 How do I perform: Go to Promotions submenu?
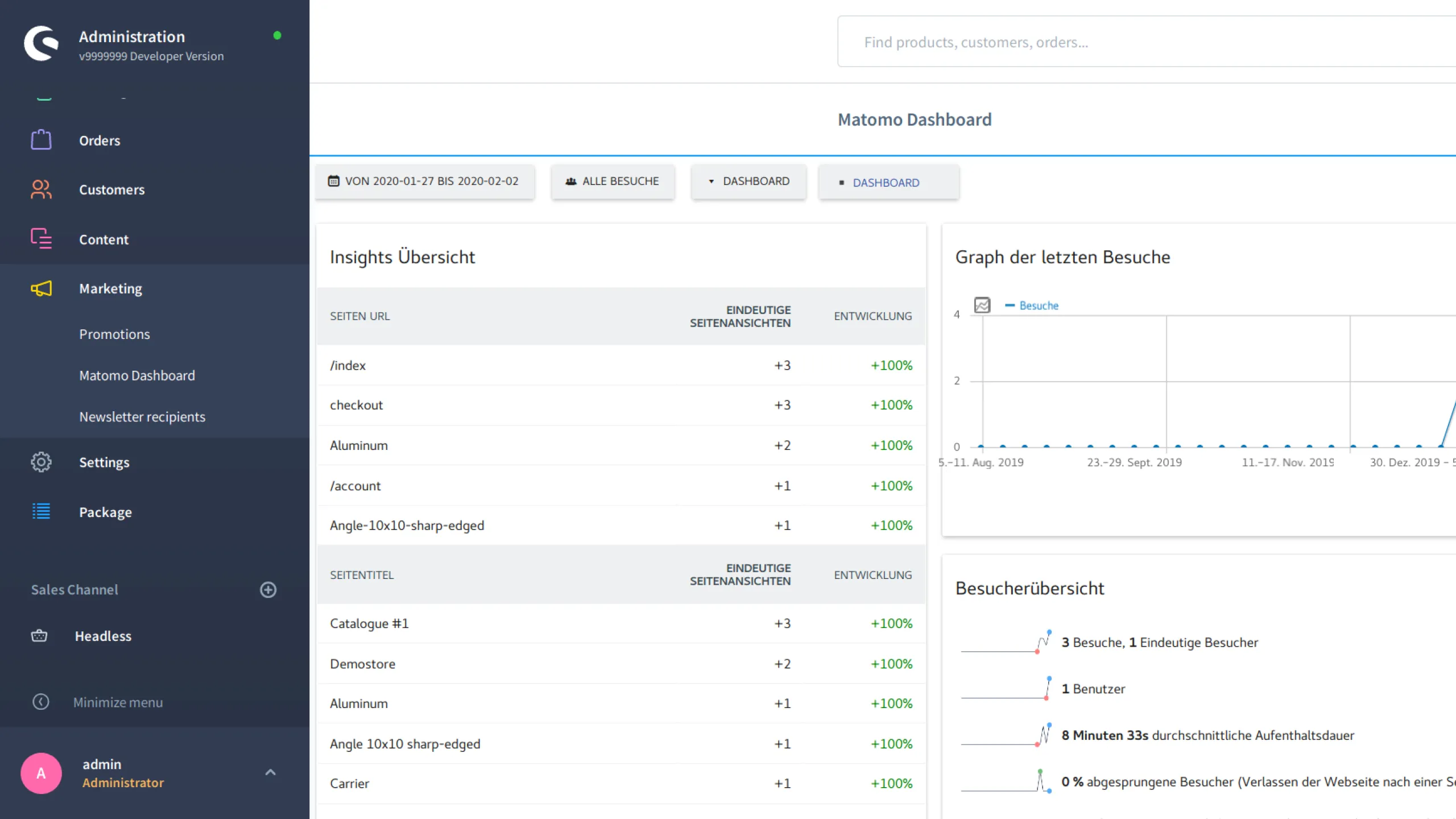tap(115, 334)
